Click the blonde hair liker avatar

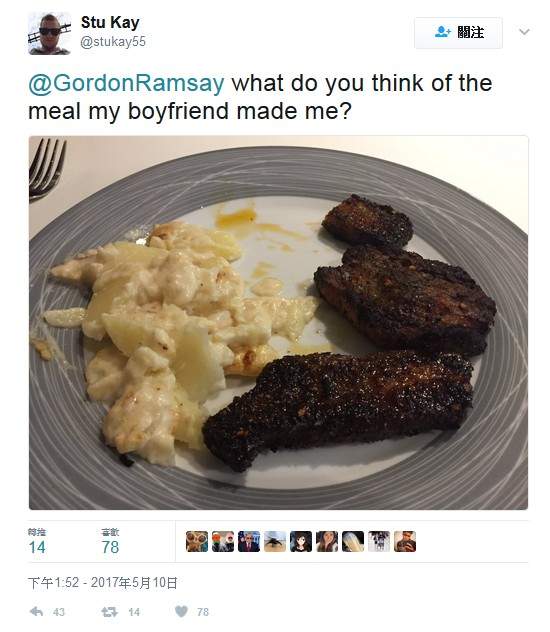[353, 541]
